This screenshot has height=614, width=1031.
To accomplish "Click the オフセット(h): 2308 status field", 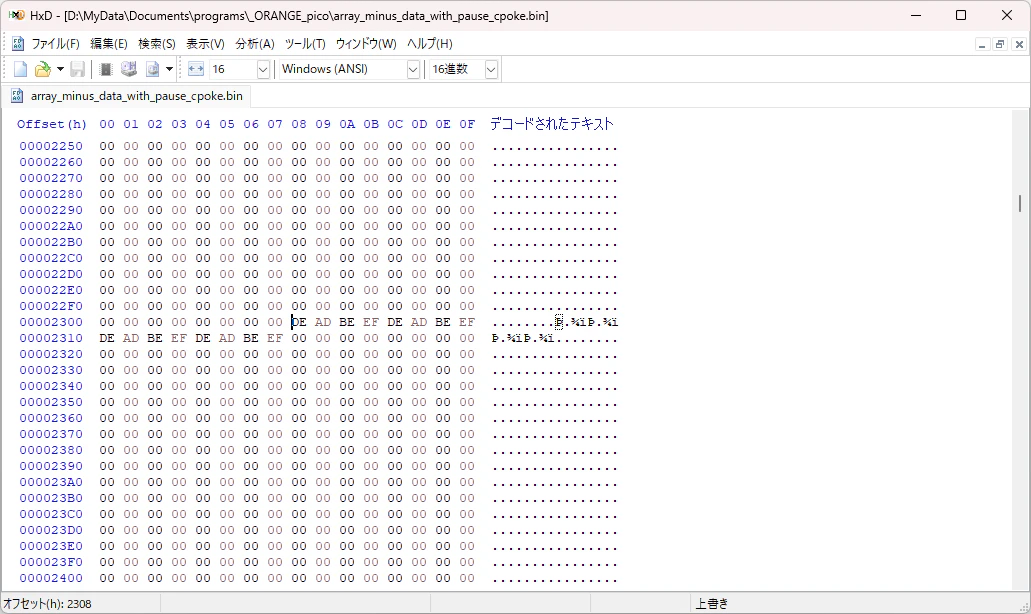I will tap(47, 603).
